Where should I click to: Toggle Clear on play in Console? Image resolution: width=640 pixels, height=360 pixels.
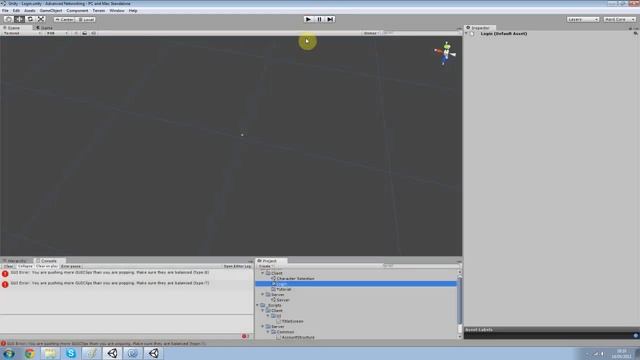coord(47,266)
